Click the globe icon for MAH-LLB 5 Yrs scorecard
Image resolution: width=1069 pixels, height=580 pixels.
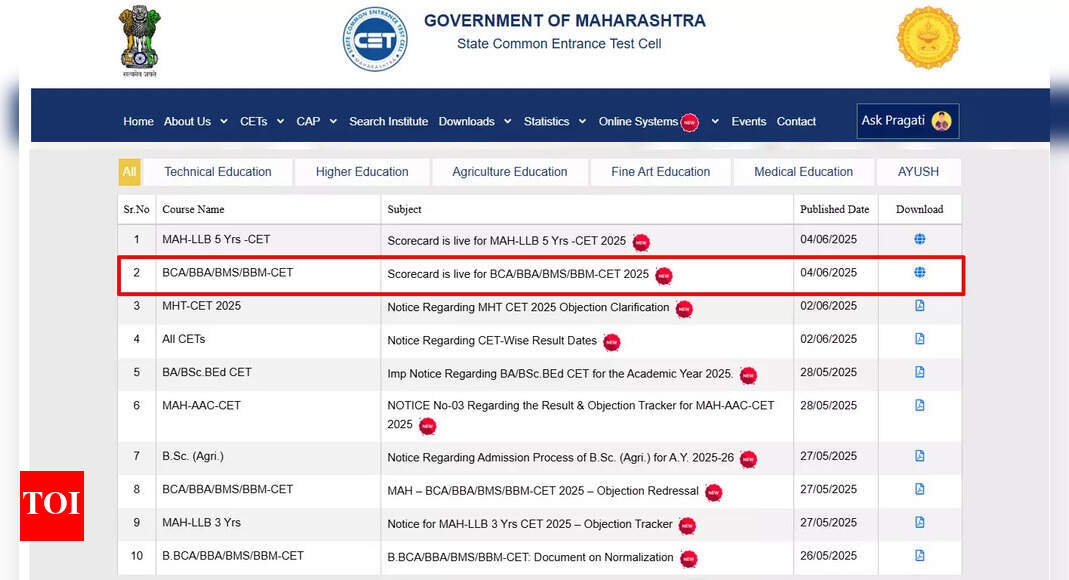[919, 239]
